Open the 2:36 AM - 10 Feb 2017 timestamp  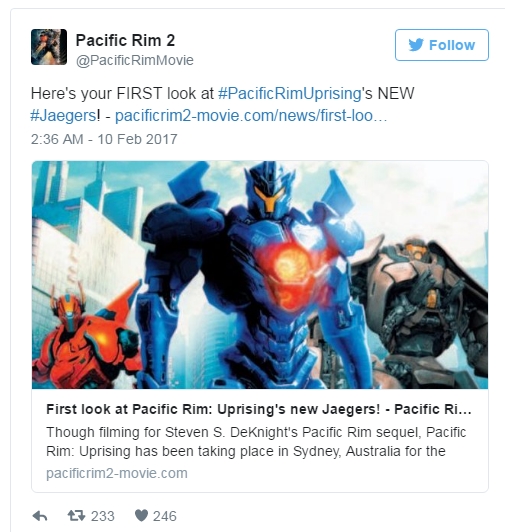(x=104, y=139)
